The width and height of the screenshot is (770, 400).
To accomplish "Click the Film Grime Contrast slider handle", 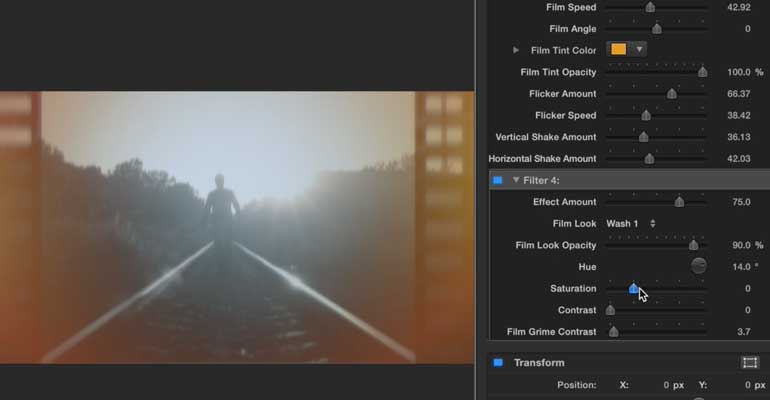I will coord(614,332).
